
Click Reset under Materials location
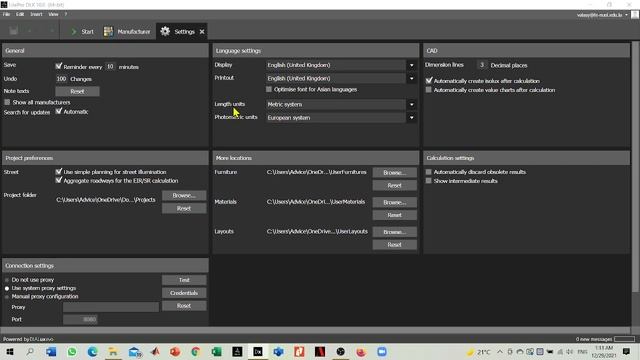point(394,215)
